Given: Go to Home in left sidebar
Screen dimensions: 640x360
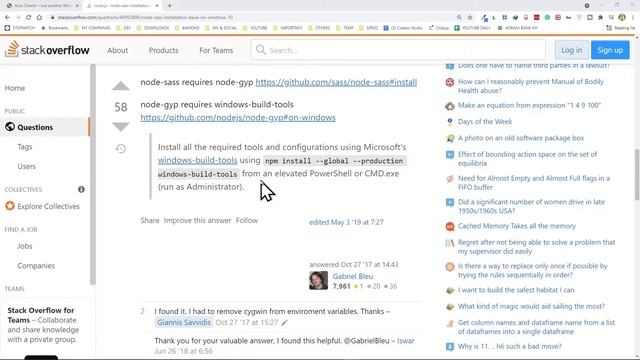Looking at the screenshot, I should 15,88.
